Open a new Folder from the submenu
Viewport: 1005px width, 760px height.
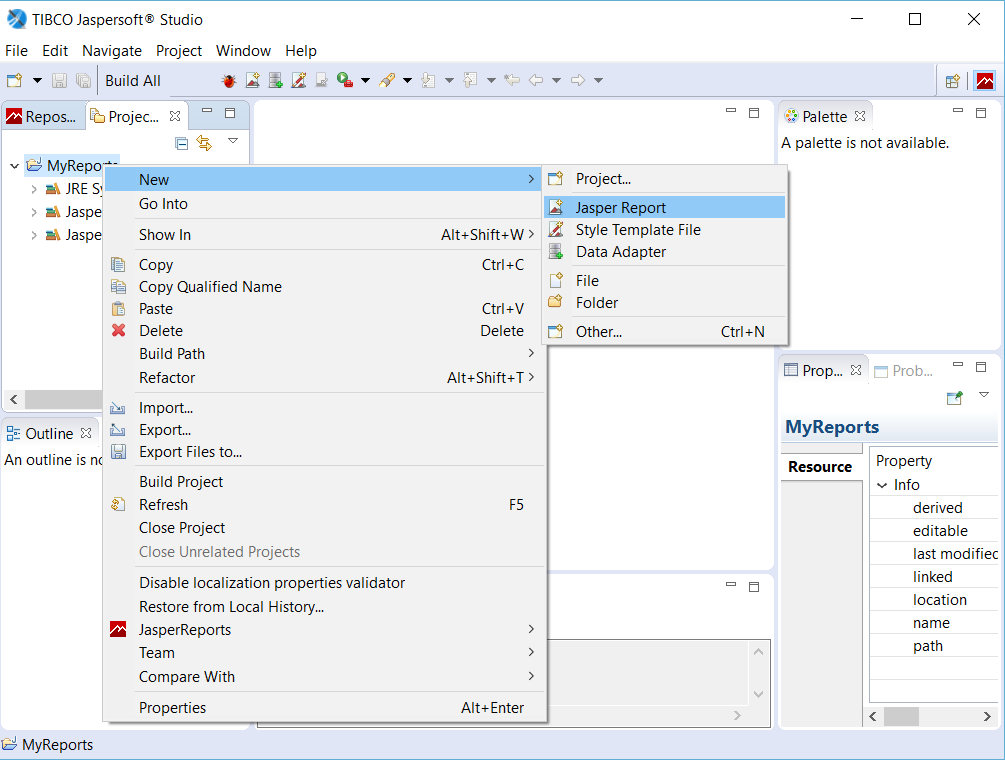pos(599,302)
